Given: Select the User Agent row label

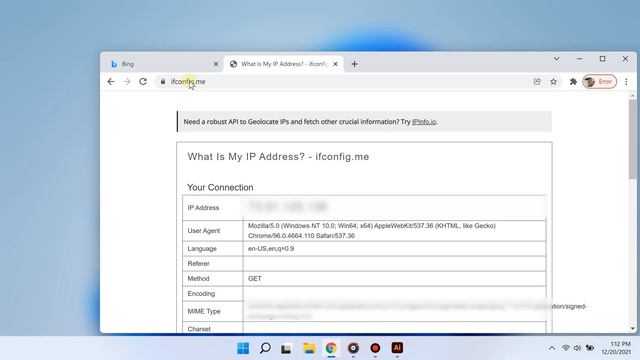Looking at the screenshot, I should pos(204,231).
